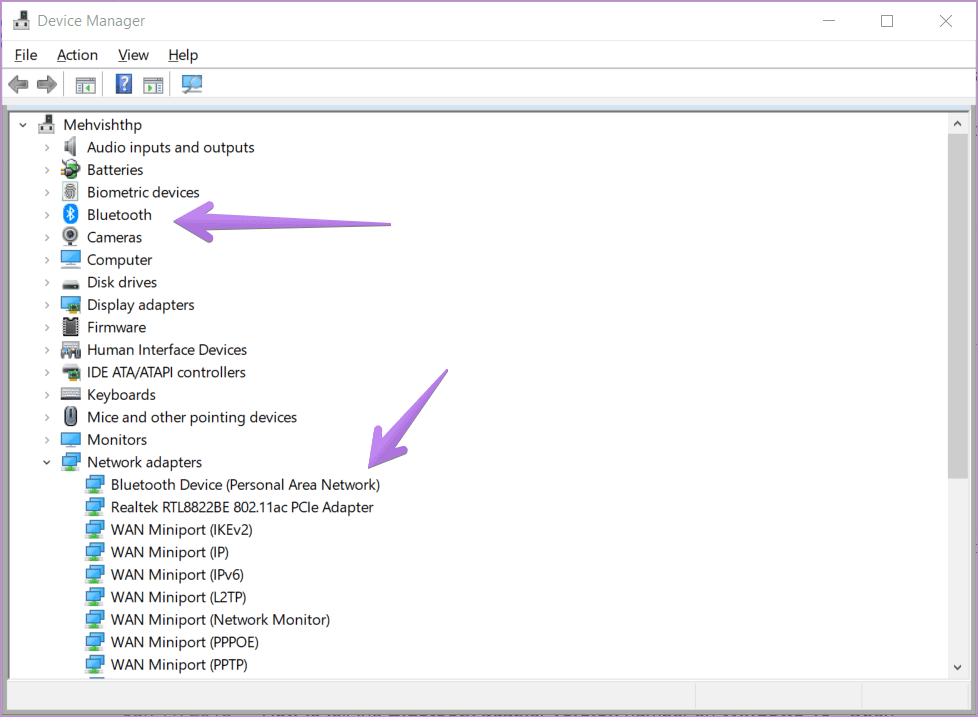This screenshot has width=978, height=717.
Task: Expand the Display adapters category
Action: tap(47, 305)
